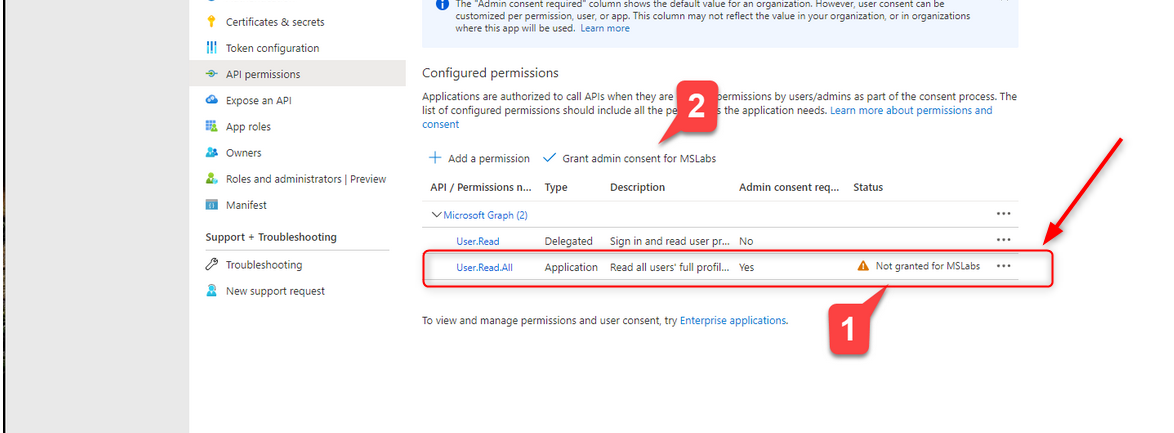Screen dimensions: 1174x433
Task: Click the New support request icon
Action: point(211,291)
